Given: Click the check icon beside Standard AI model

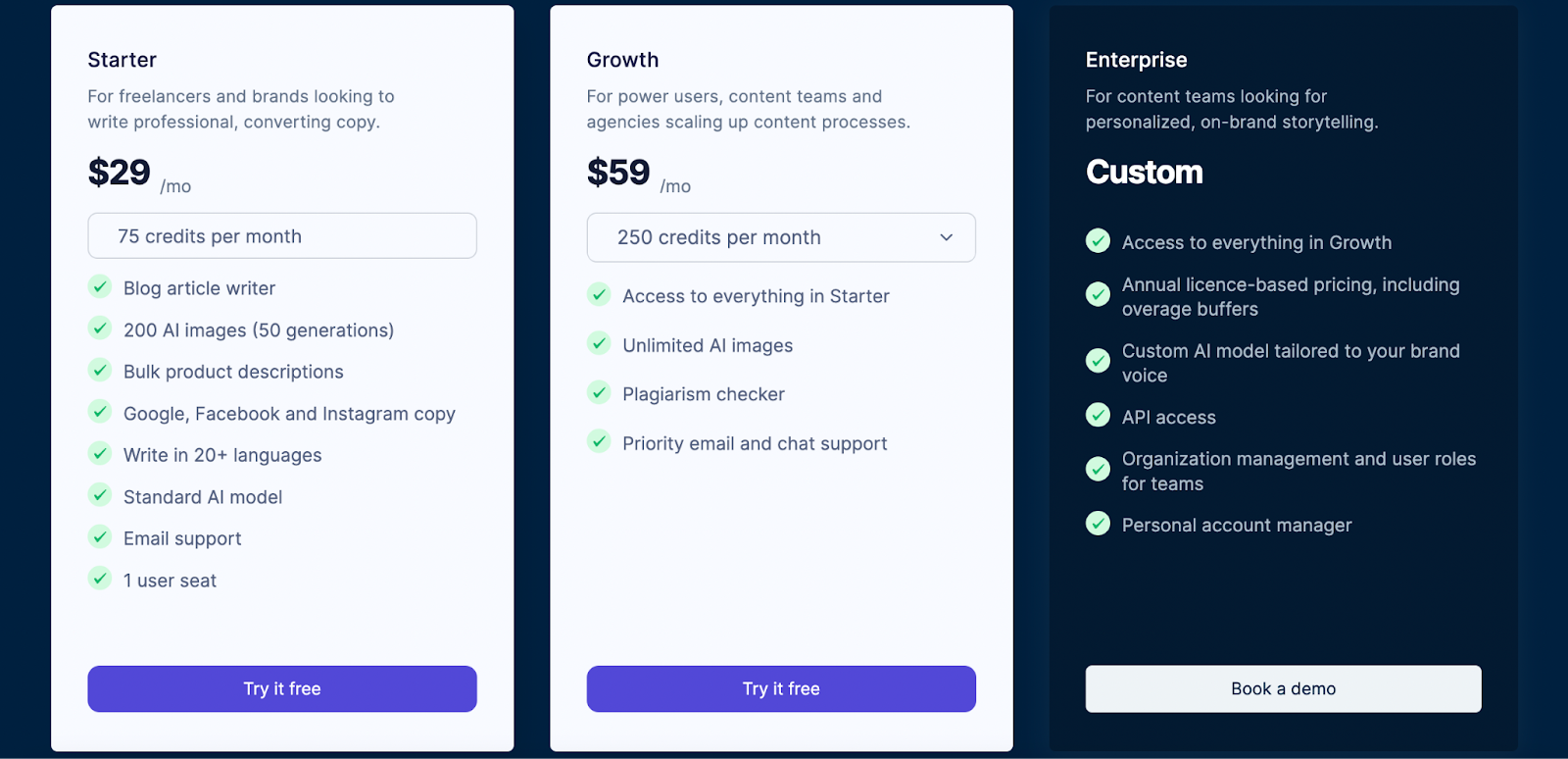Looking at the screenshot, I should click(100, 495).
